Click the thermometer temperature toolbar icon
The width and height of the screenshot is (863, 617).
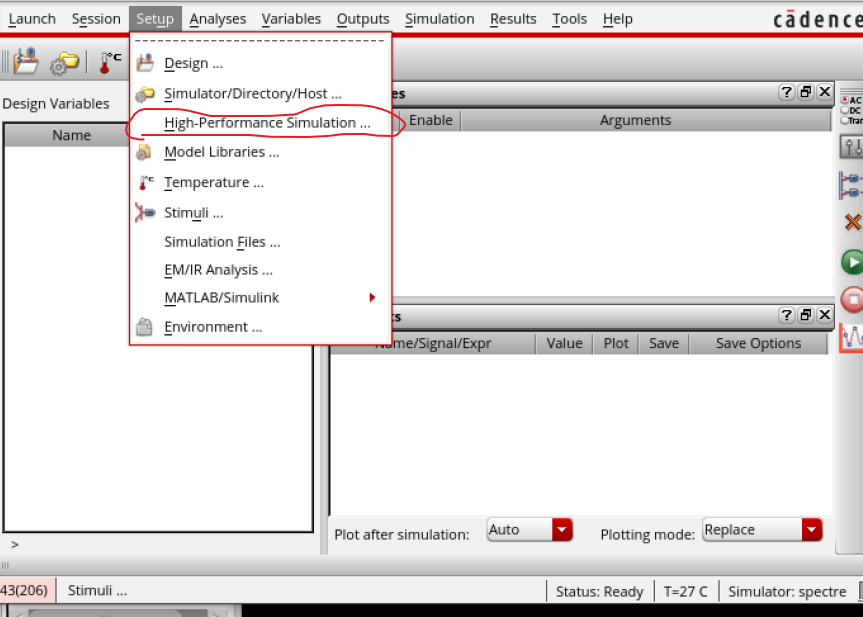click(x=109, y=62)
